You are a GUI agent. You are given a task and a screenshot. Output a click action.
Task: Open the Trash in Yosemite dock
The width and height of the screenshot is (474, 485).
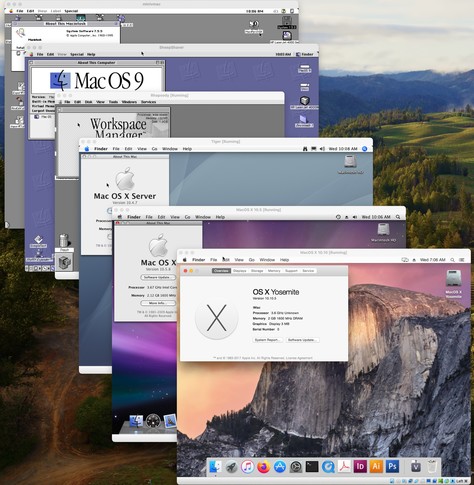pyautogui.click(x=432, y=467)
